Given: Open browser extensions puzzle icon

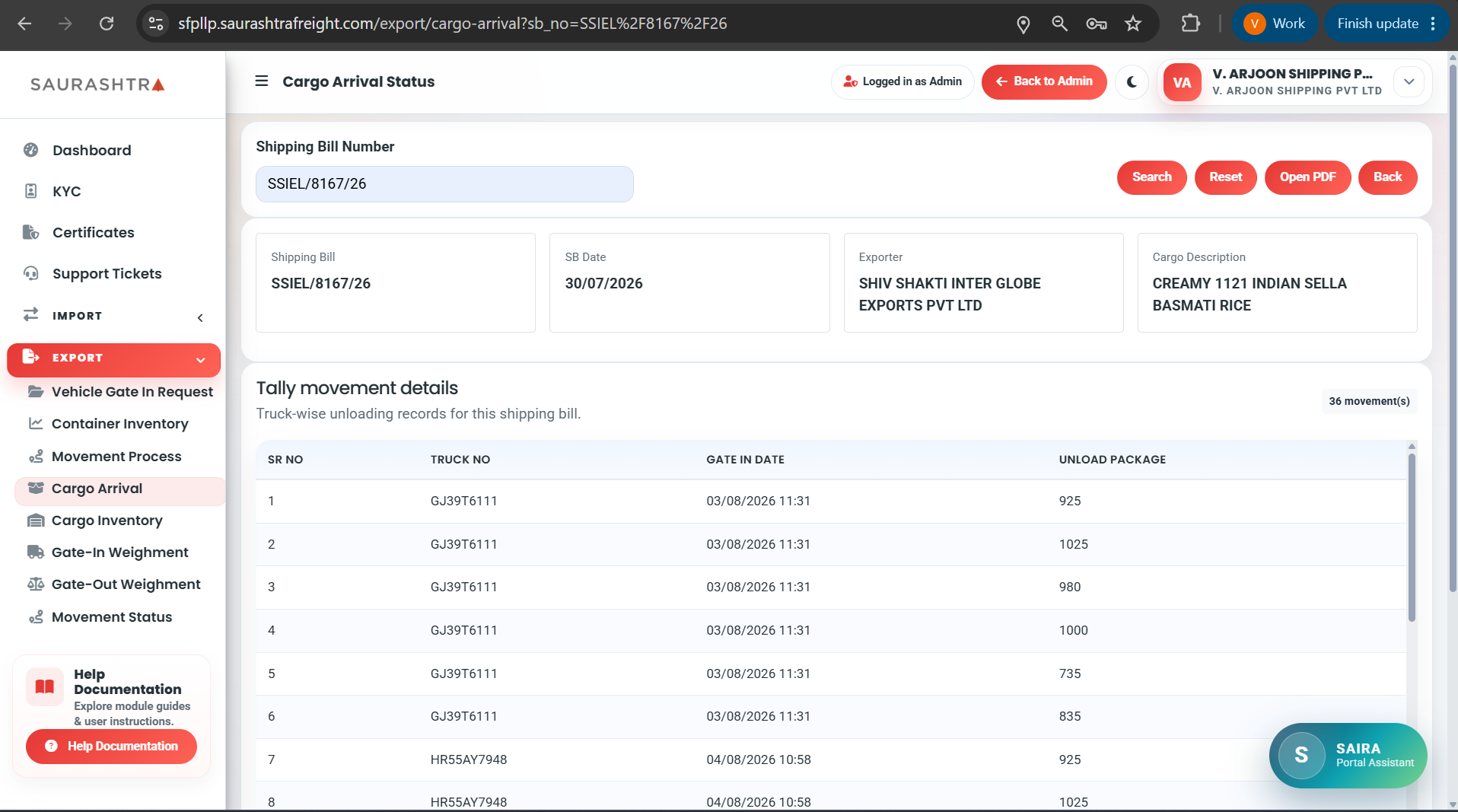Looking at the screenshot, I should click(x=1190, y=24).
